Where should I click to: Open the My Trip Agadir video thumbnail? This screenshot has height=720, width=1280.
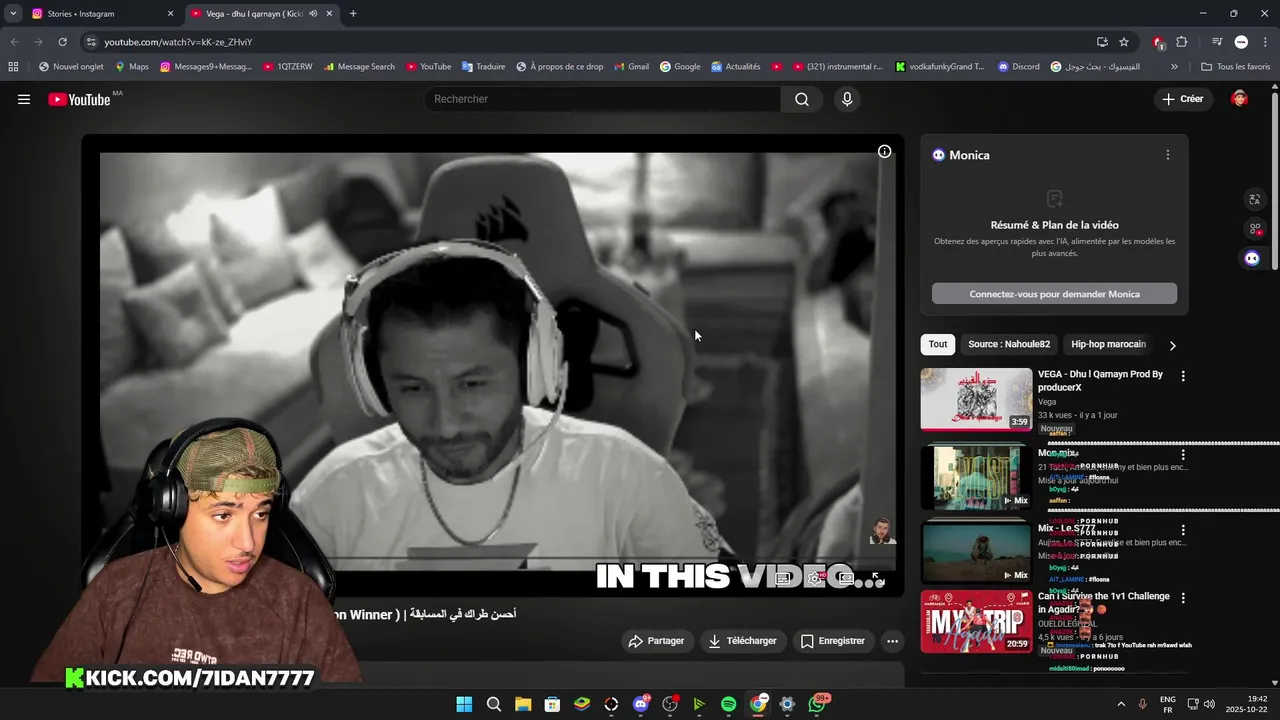pos(976,621)
